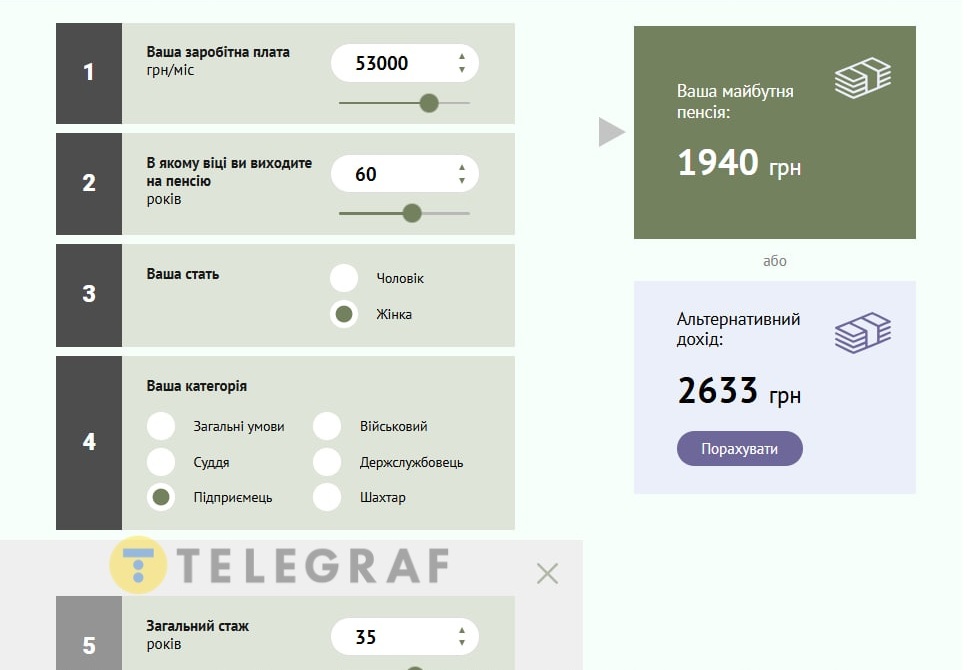The image size is (967, 670).
Task: Increase work experience years stepper
Action: tap(462, 630)
